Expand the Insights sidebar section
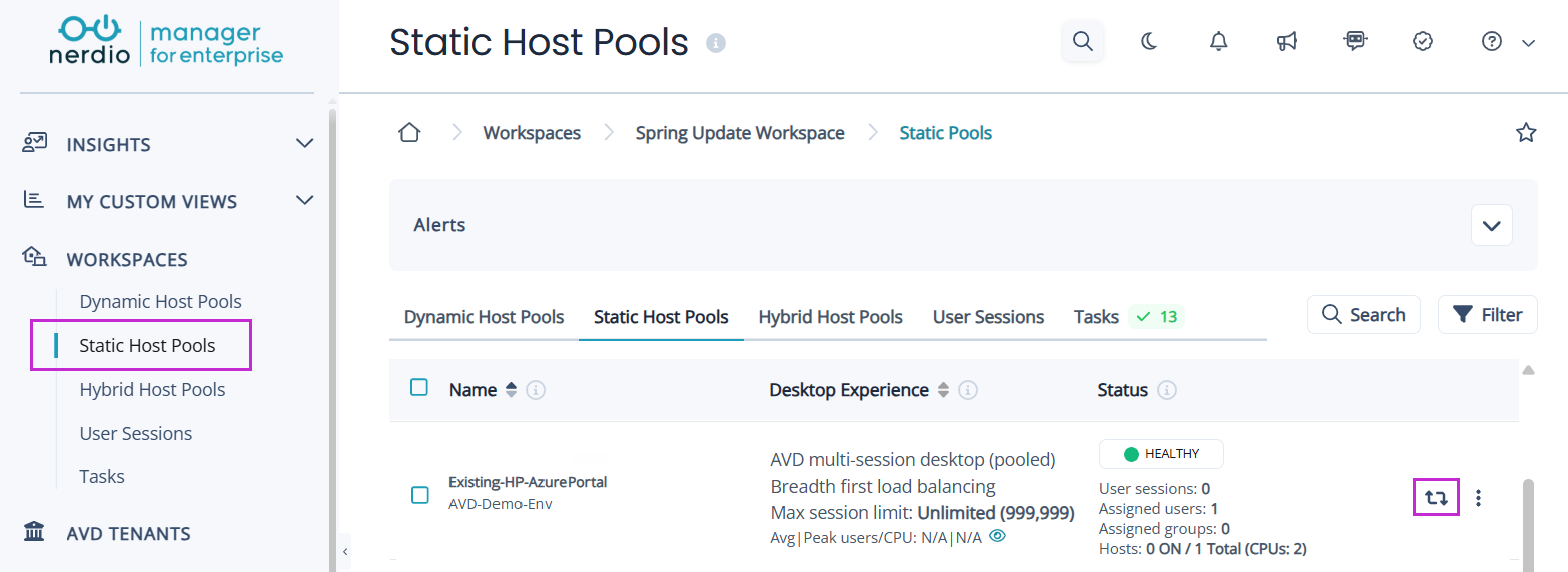 (305, 144)
